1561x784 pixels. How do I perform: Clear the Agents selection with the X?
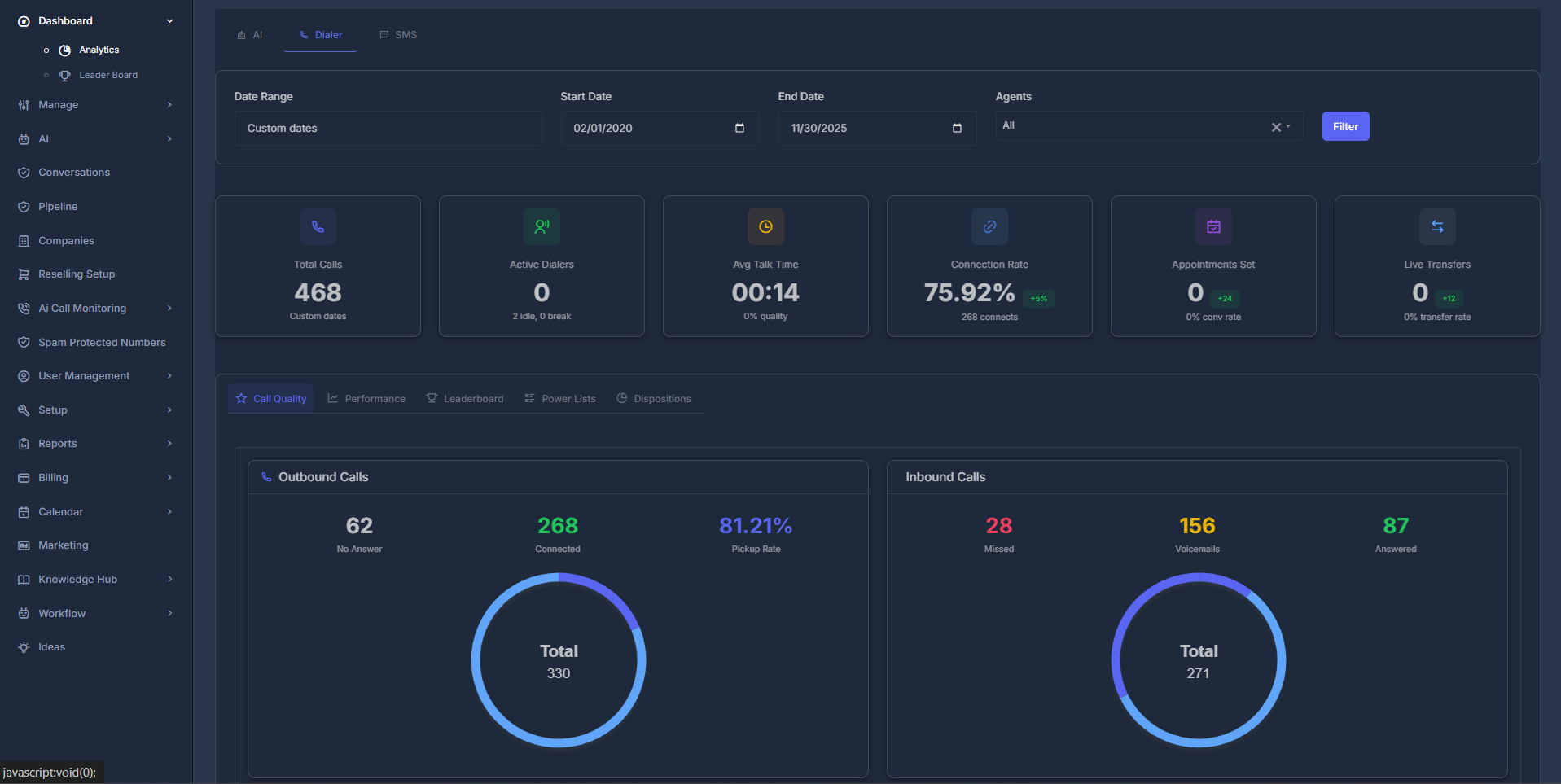click(1274, 126)
